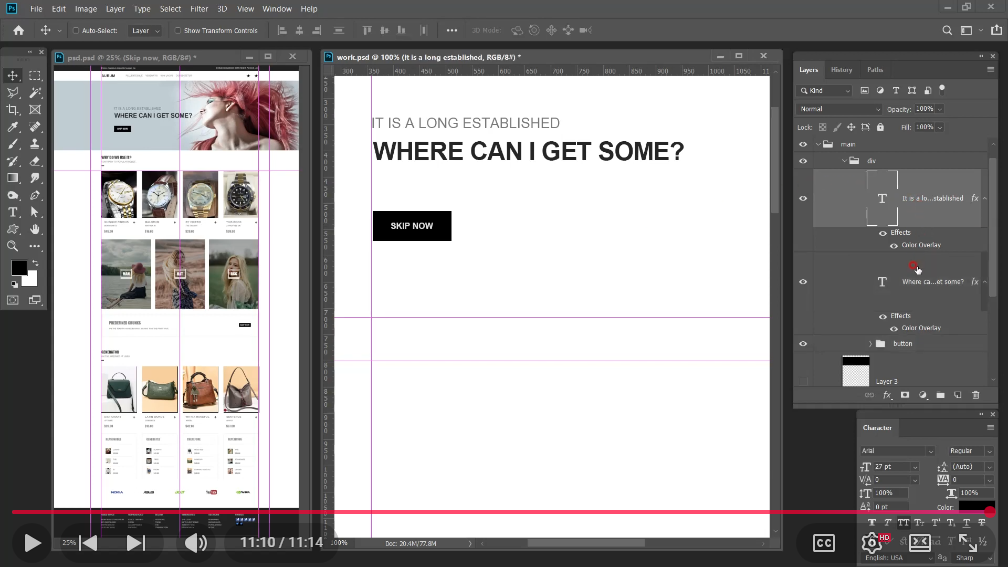Select the Clone Stamp tool
The height and width of the screenshot is (567, 1008).
coord(35,144)
